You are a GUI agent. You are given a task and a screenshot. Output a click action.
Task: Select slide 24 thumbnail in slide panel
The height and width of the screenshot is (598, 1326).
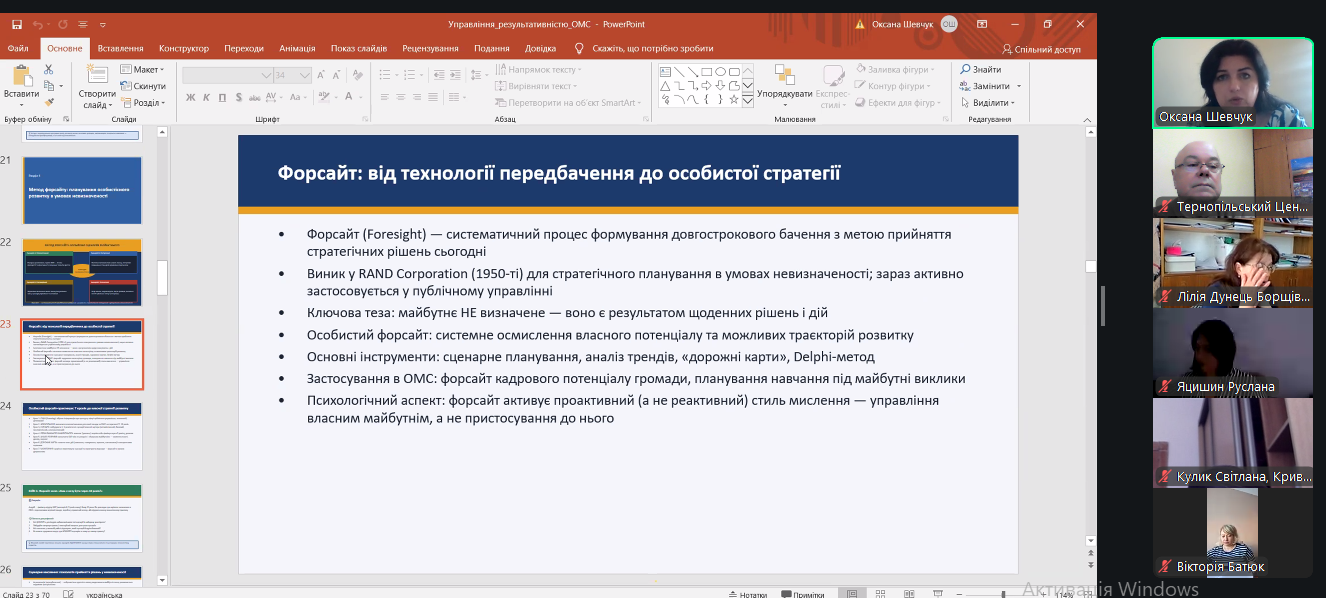(82, 436)
